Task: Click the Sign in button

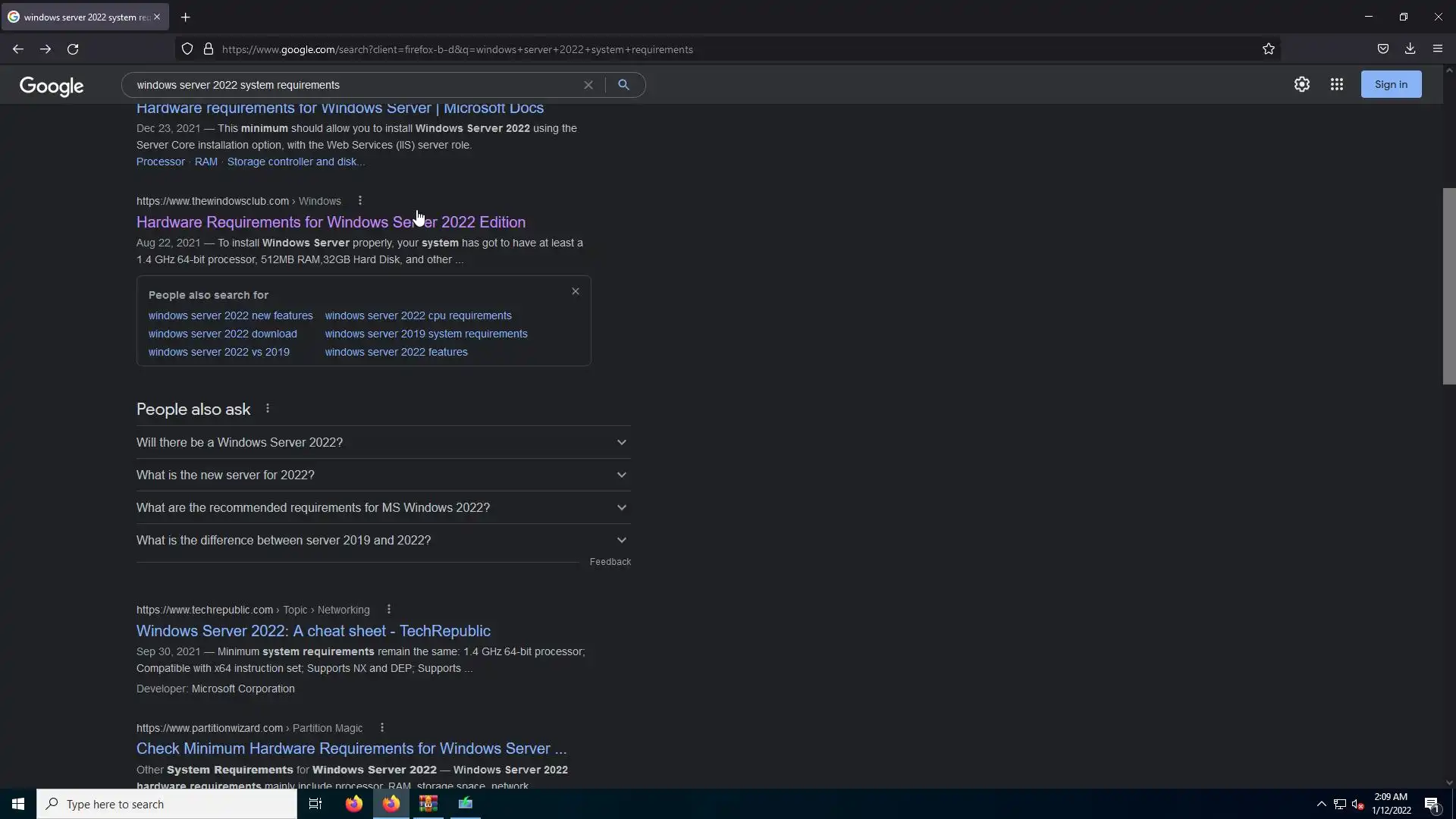Action: [1391, 85]
